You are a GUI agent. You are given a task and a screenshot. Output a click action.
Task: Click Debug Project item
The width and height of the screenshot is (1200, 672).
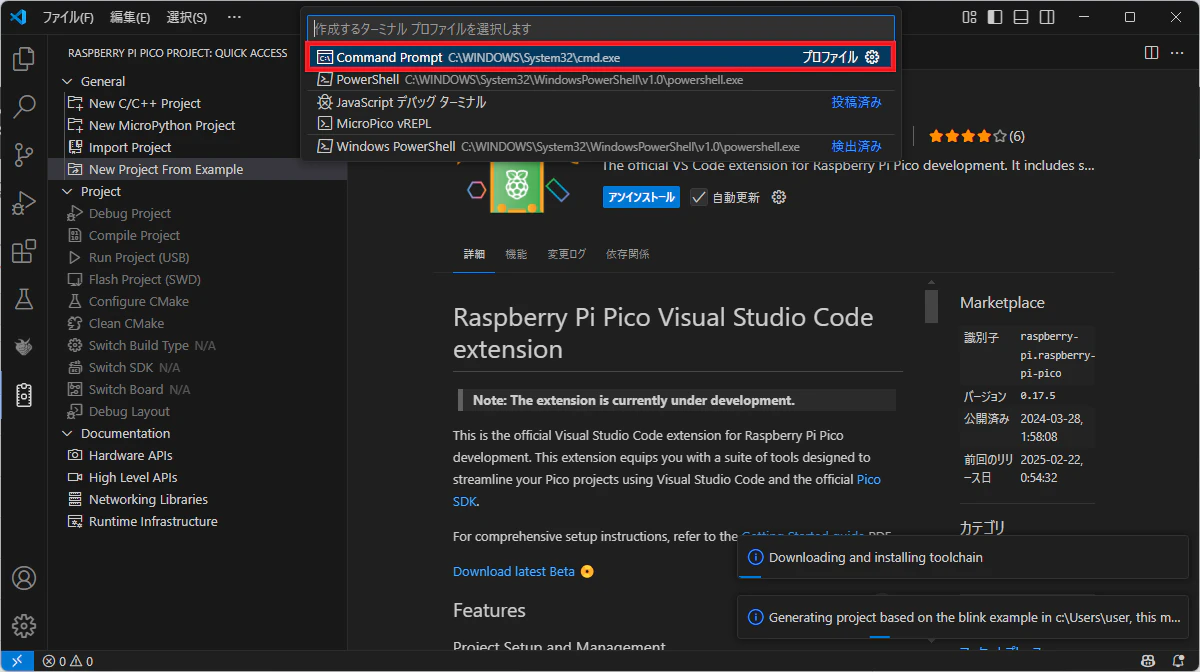click(129, 213)
